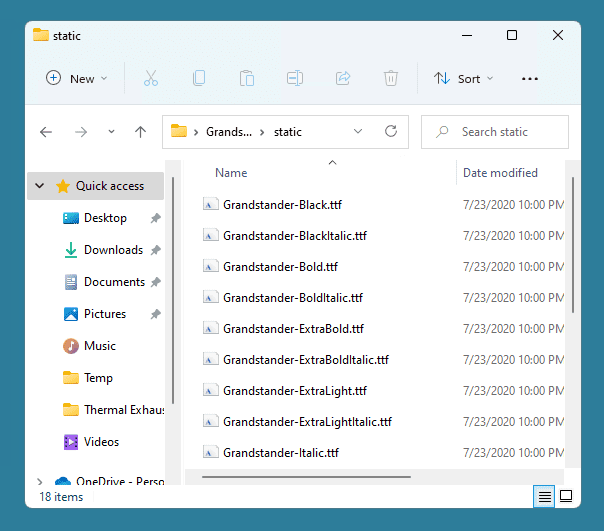Click the static breadcrumb segment
Screen dimensions: 604x531
tap(288, 132)
